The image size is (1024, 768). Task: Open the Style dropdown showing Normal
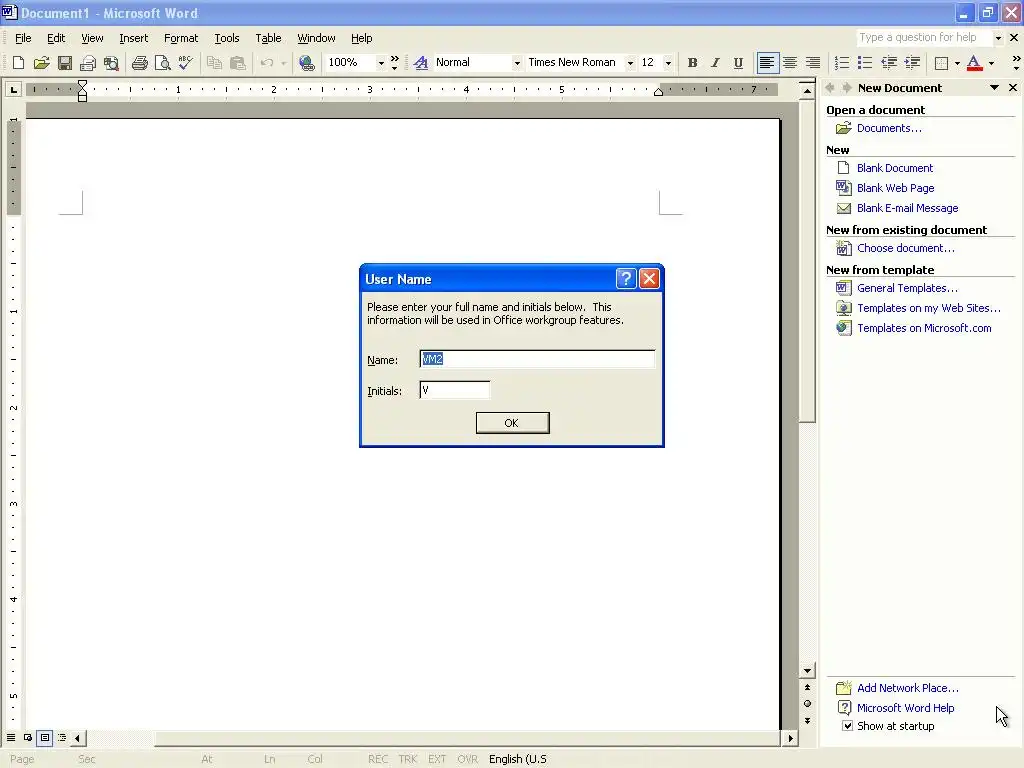coord(517,63)
